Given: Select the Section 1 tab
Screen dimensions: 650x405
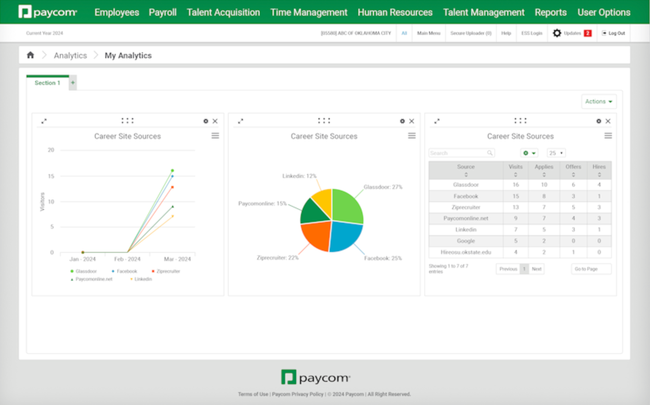Looking at the screenshot, I should (47, 83).
